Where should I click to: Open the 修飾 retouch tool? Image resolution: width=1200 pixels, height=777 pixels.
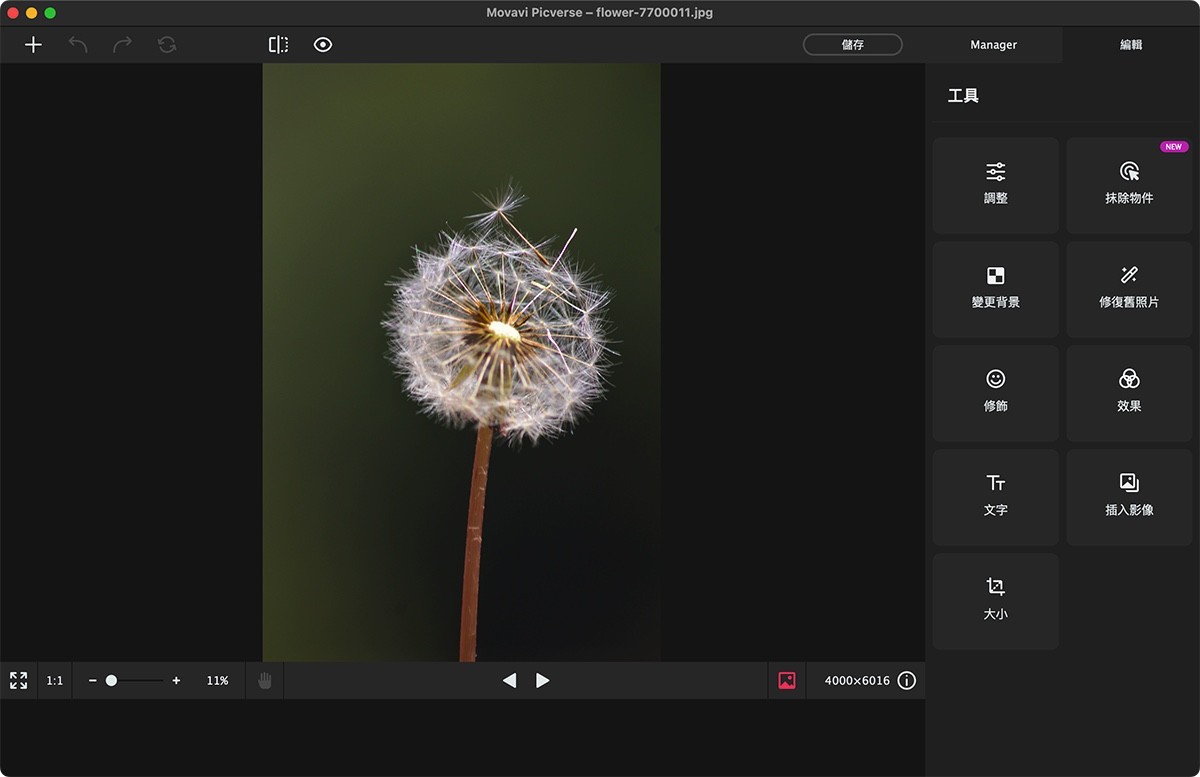[x=995, y=392]
